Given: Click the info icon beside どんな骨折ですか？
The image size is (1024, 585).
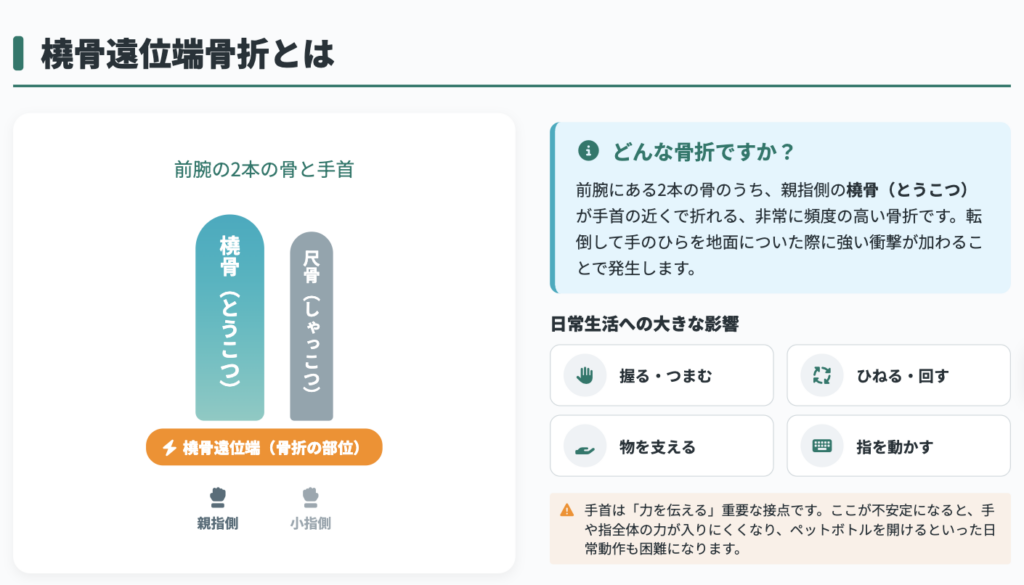Looking at the screenshot, I should click(588, 151).
